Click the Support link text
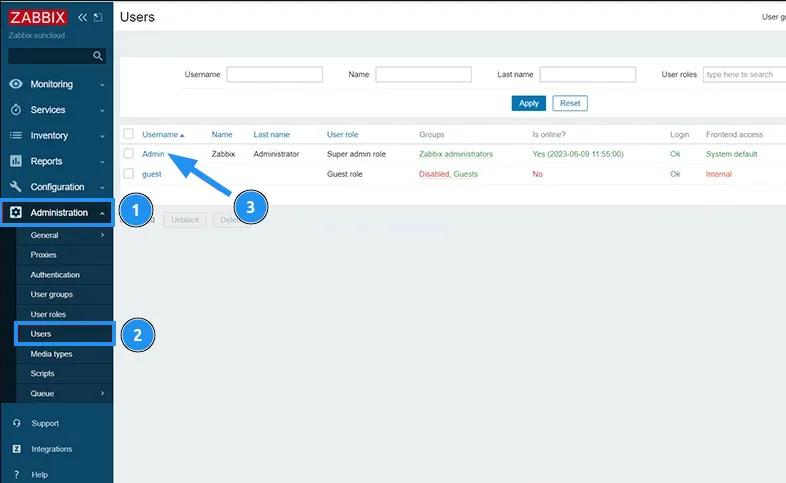The image size is (786, 483). (x=45, y=423)
